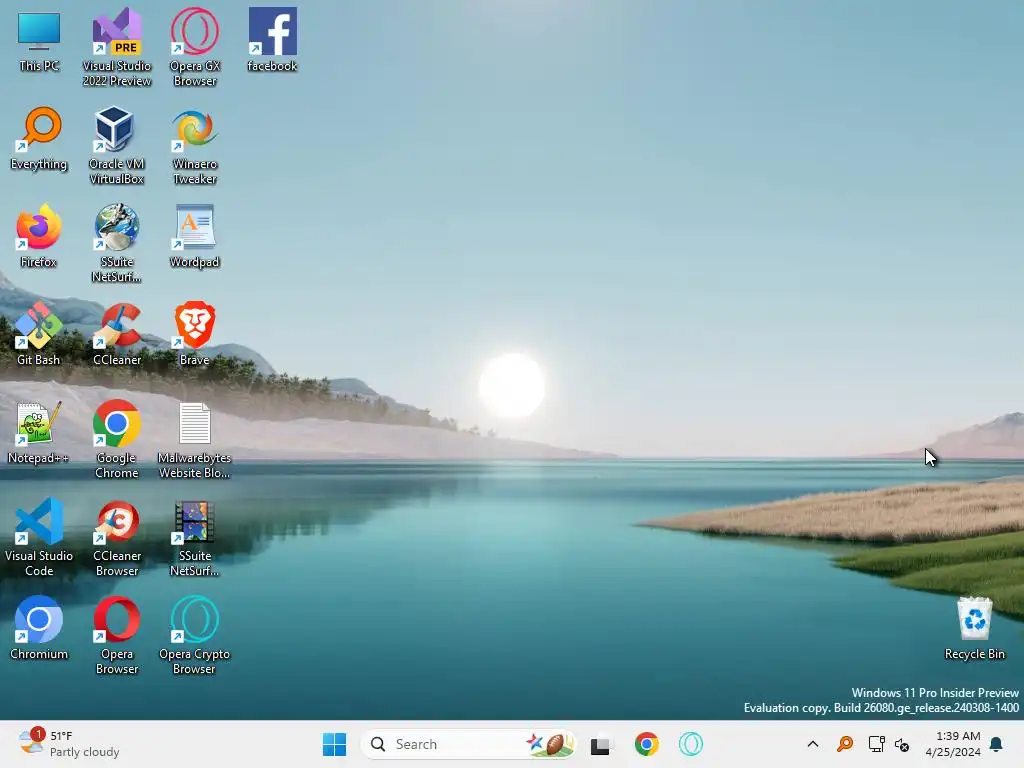Select the Firefox desktop icon
Image resolution: width=1024 pixels, height=768 pixels.
pyautogui.click(x=39, y=236)
